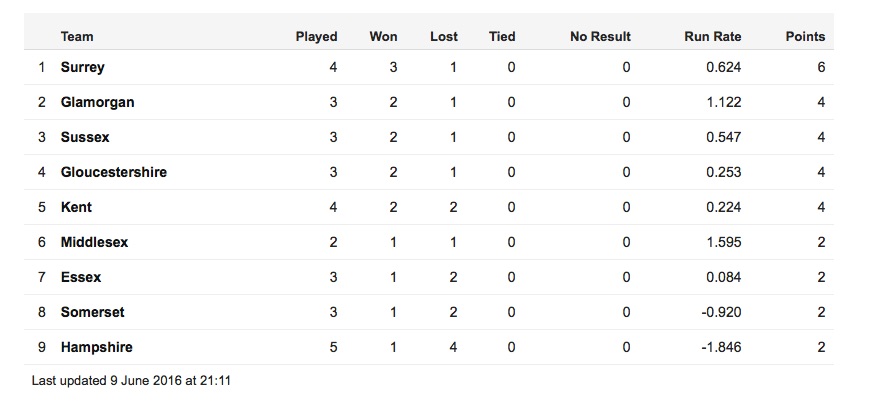Click Hampshire run rate value -1.846
Screen dimensions: 869x405
point(719,347)
